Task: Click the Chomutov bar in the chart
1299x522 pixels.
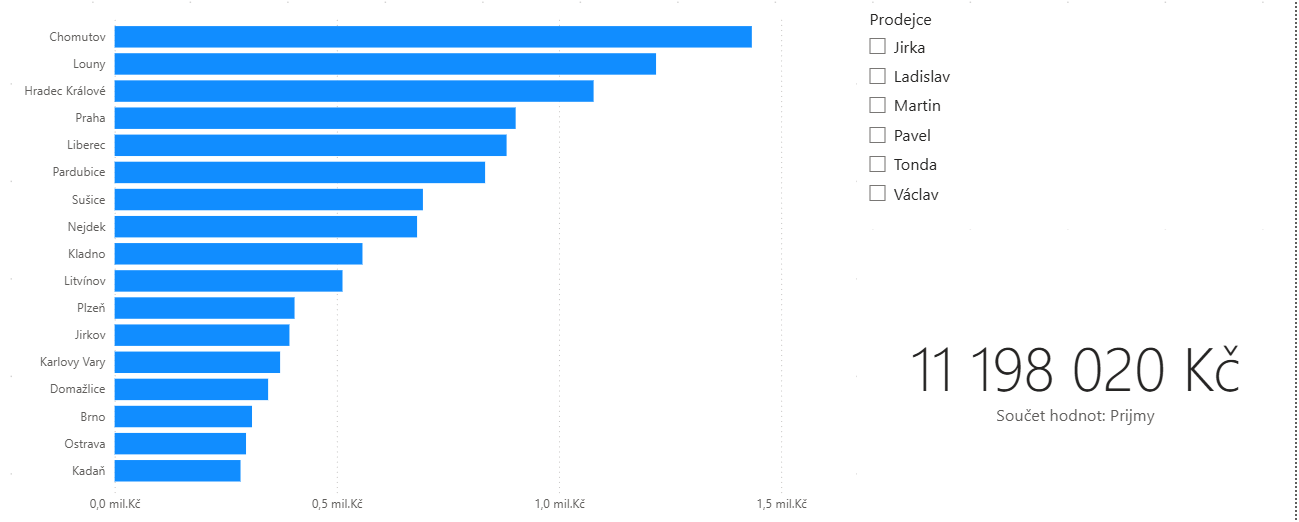Action: (x=432, y=37)
